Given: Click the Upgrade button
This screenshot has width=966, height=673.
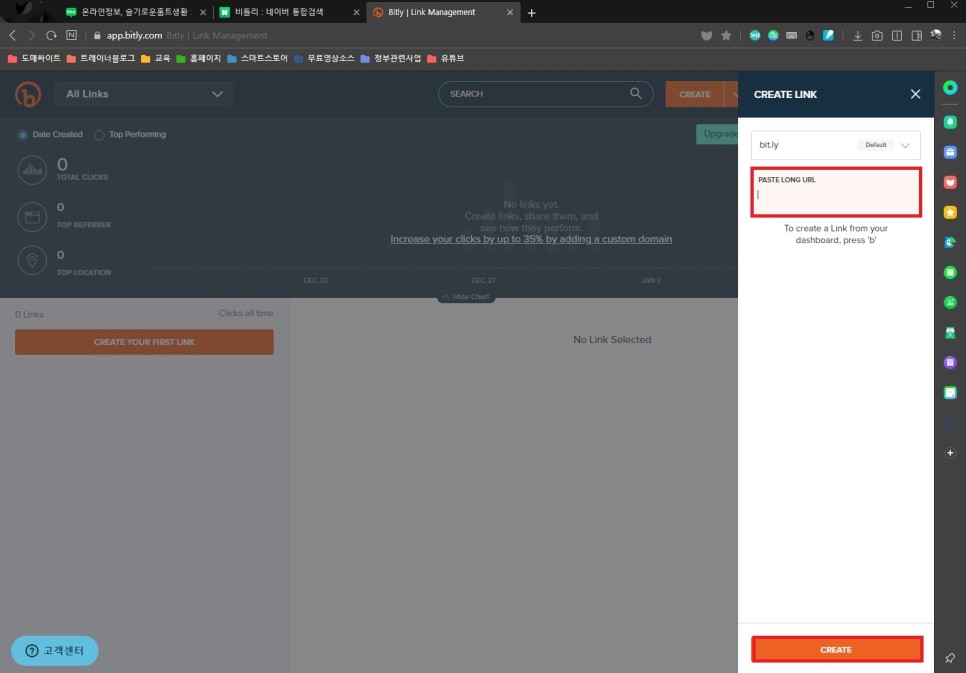Looking at the screenshot, I should [717, 134].
